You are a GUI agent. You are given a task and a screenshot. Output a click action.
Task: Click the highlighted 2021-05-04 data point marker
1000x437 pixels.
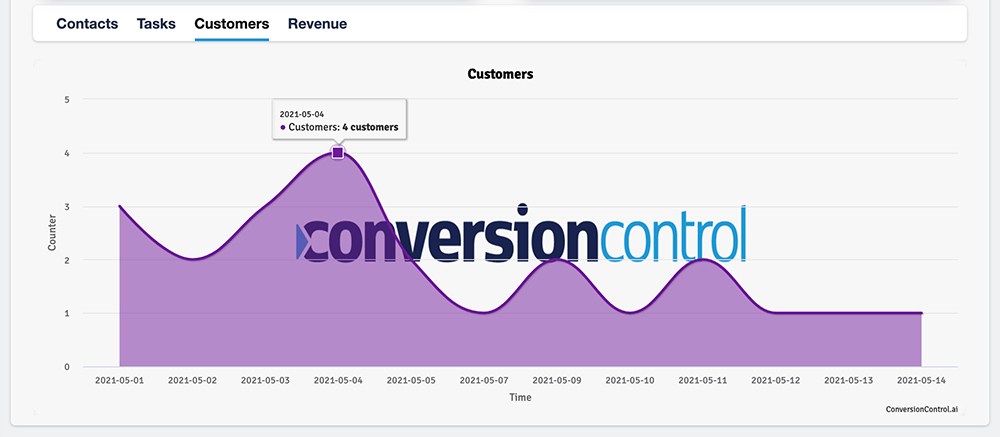tap(338, 152)
